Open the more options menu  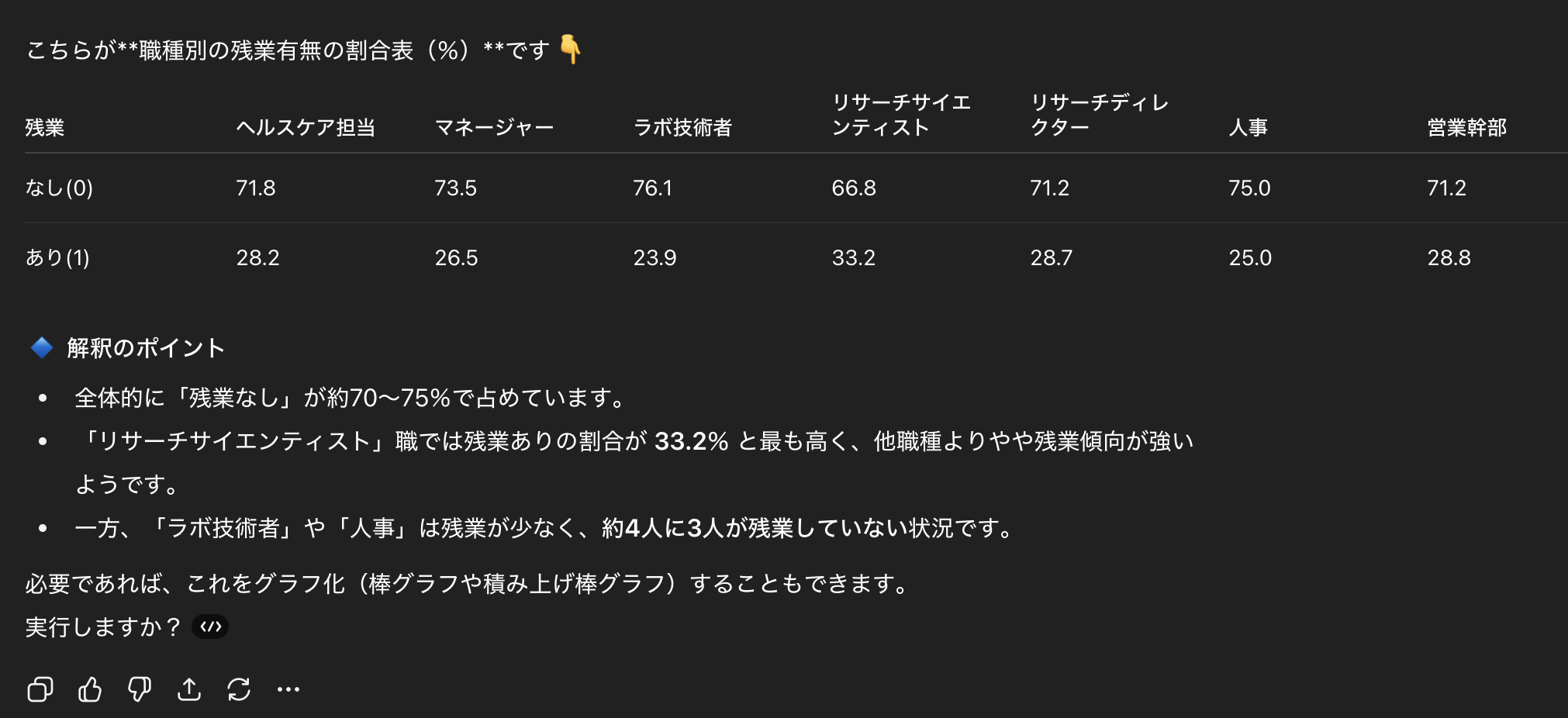288,689
